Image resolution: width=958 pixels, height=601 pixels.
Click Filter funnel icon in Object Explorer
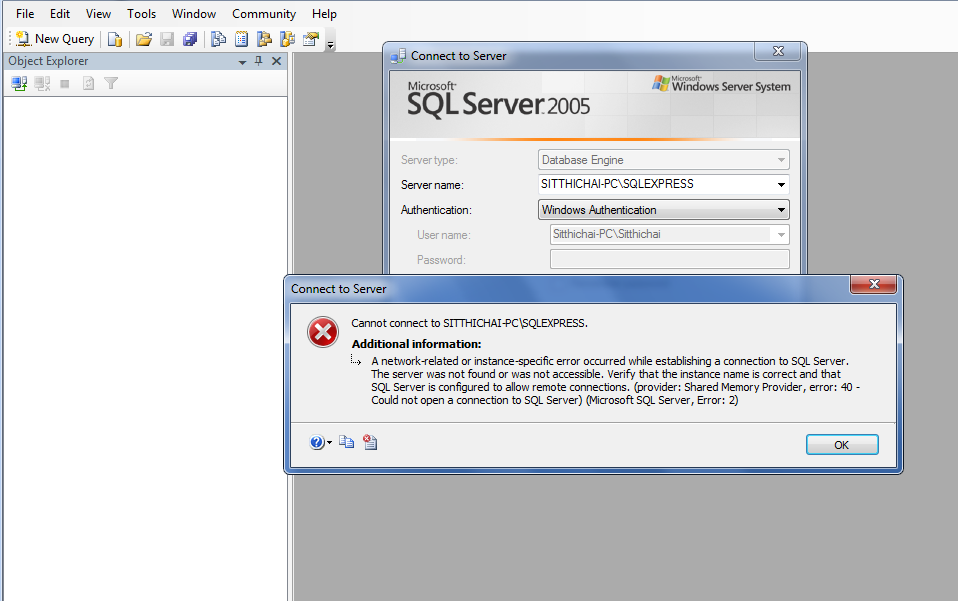coord(111,84)
